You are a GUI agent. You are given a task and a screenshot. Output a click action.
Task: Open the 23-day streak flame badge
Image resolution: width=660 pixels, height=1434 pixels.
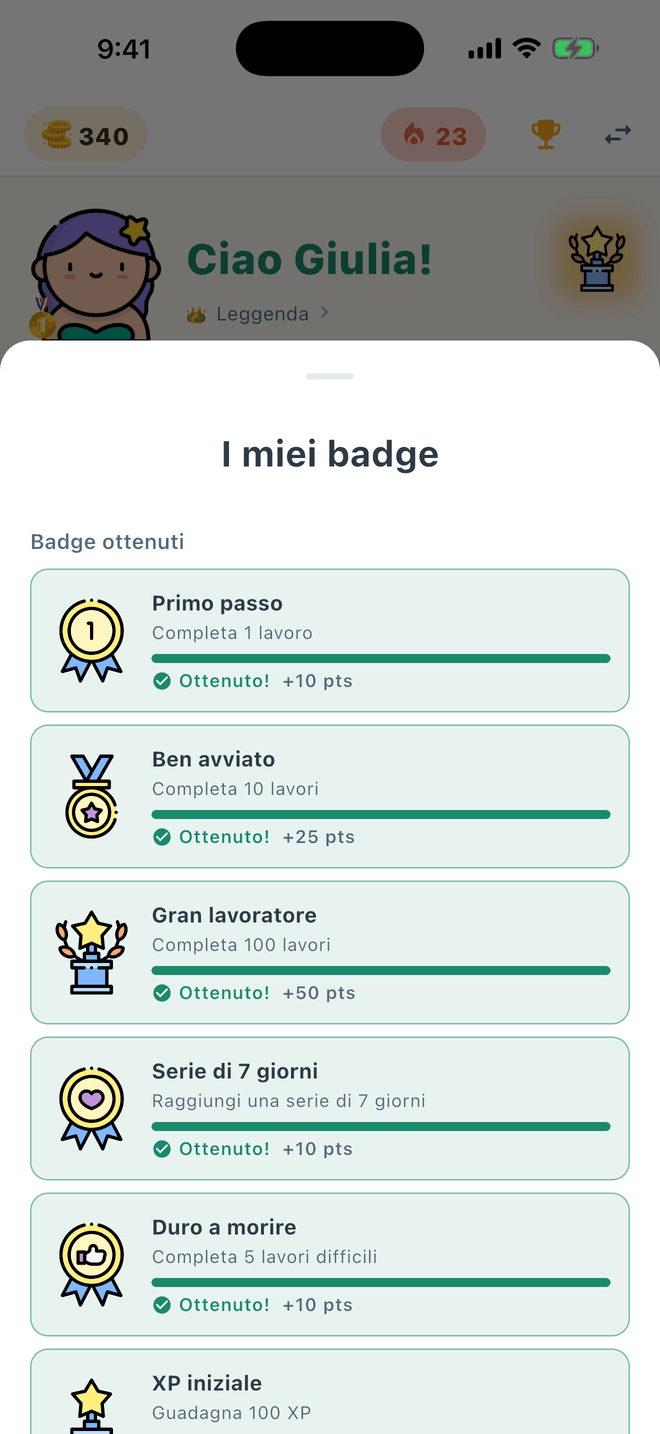pyautogui.click(x=434, y=135)
